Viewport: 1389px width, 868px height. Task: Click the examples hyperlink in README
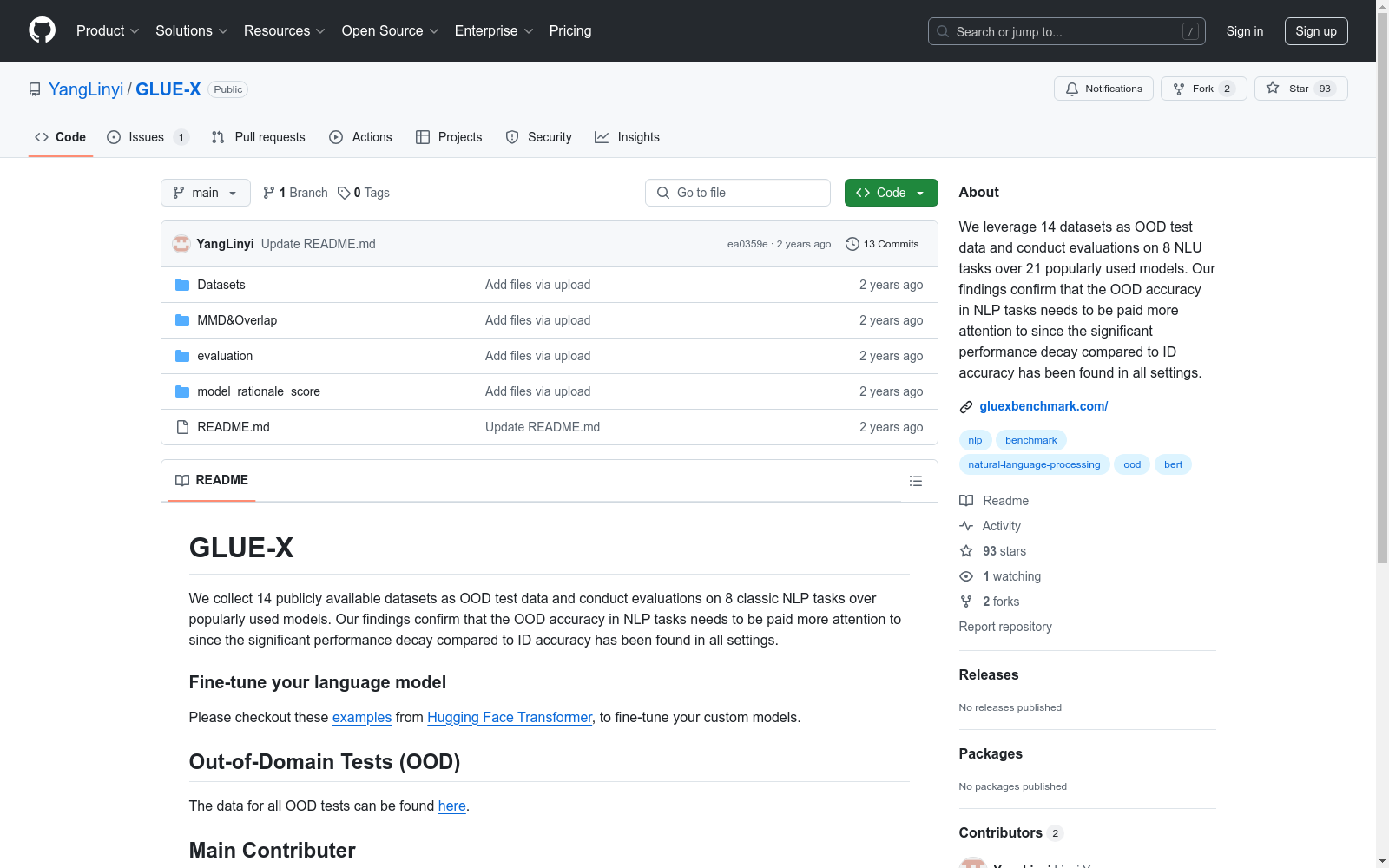pos(362,717)
